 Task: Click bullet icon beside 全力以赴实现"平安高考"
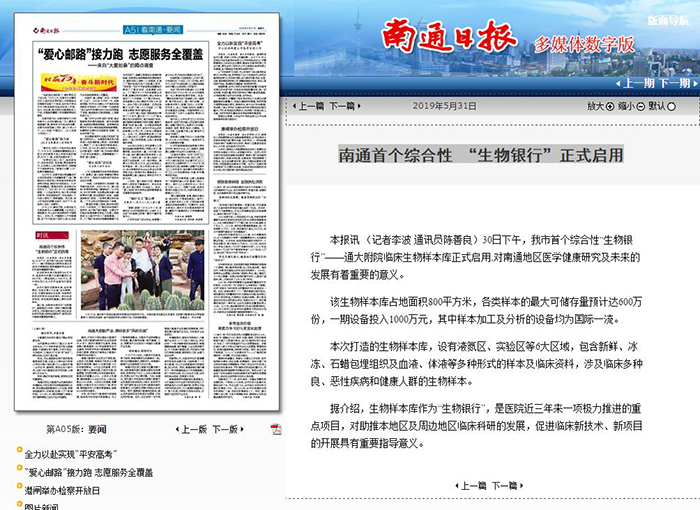pos(18,453)
